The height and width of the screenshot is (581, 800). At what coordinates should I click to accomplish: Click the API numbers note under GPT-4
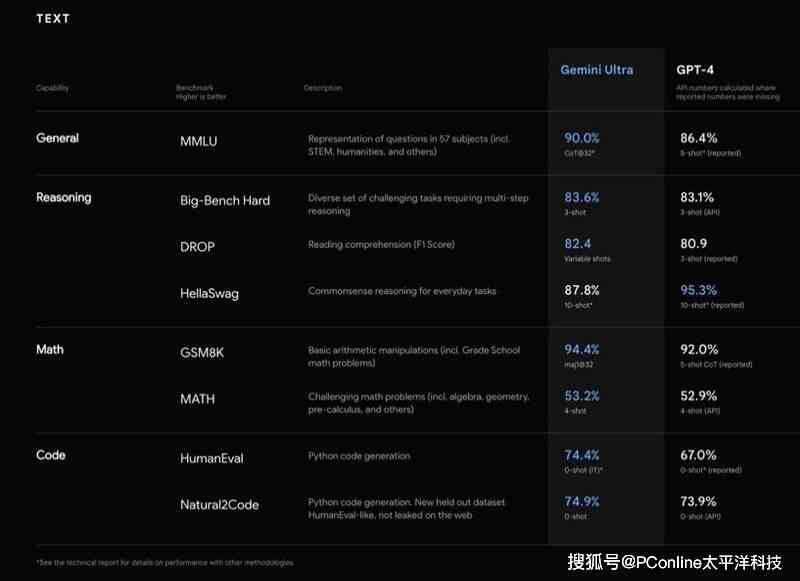click(x=728, y=92)
